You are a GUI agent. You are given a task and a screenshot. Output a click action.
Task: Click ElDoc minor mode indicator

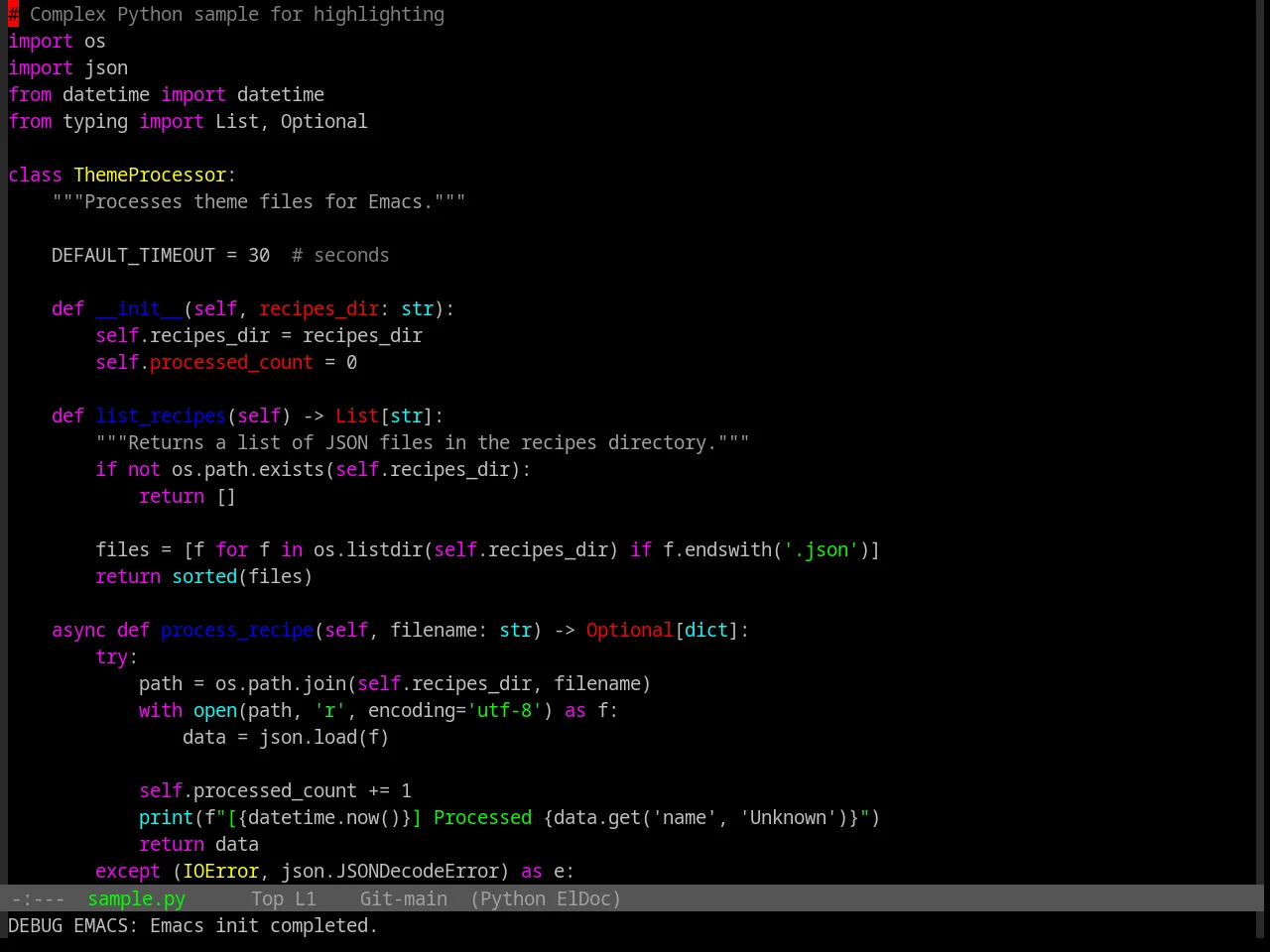point(583,898)
